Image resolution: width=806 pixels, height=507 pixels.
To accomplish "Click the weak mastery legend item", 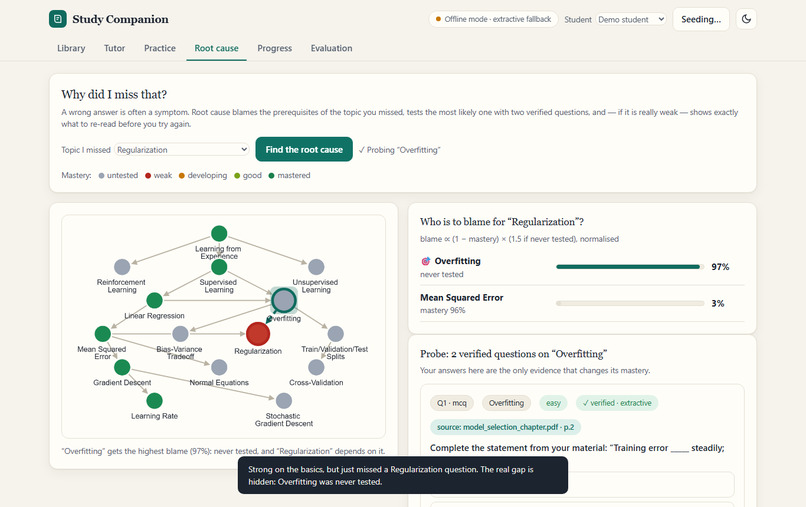I will tap(158, 175).
